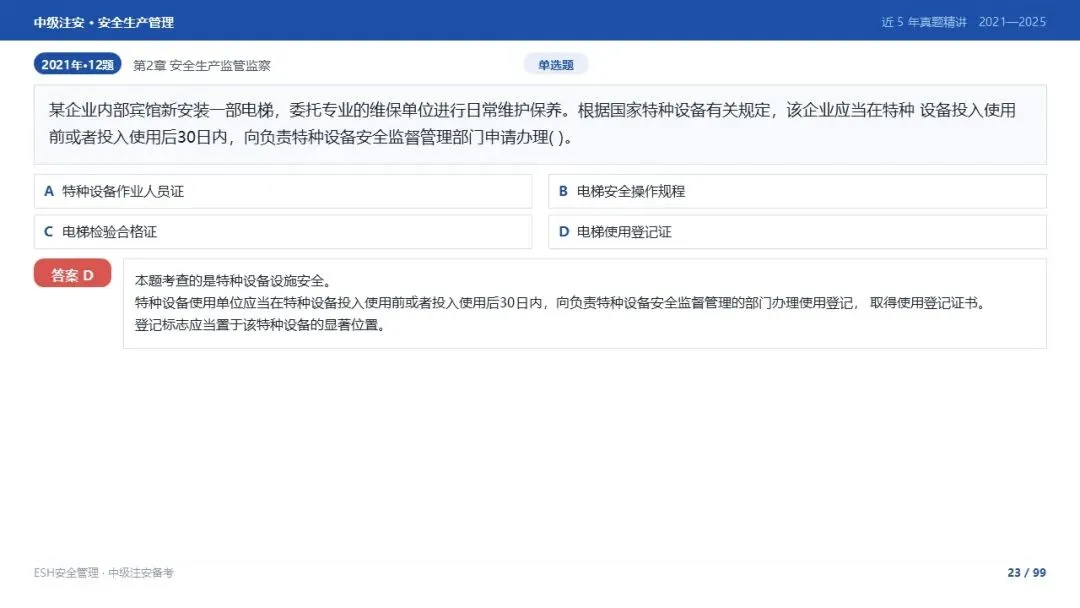Click the 答案 D red badge
Screen dimensions: 1080x608
72,275
